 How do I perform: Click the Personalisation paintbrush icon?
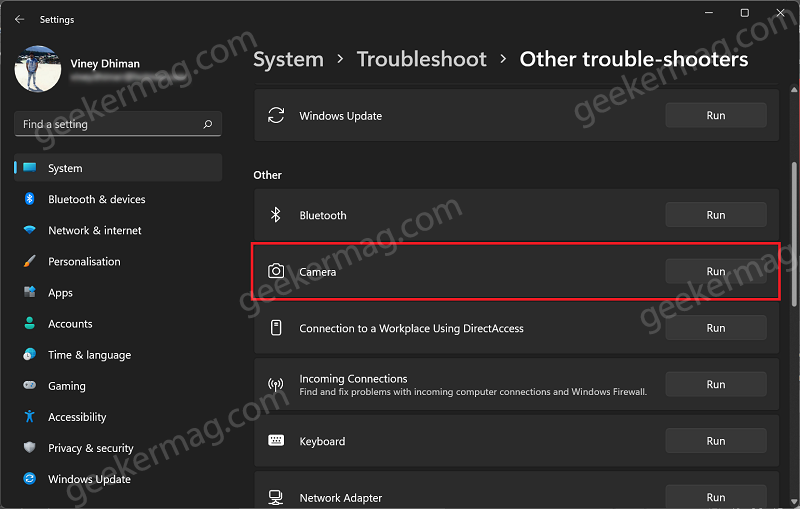(x=30, y=261)
